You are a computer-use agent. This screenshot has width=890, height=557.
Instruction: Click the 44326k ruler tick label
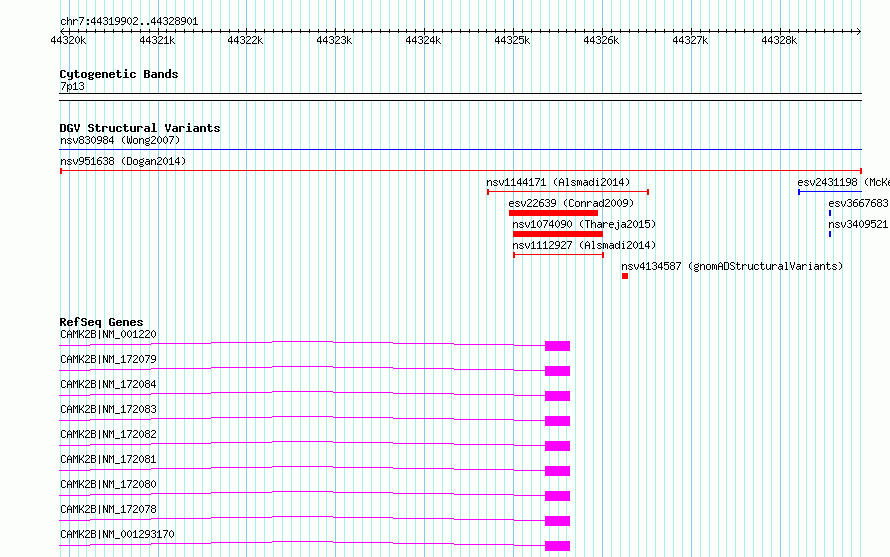click(602, 40)
